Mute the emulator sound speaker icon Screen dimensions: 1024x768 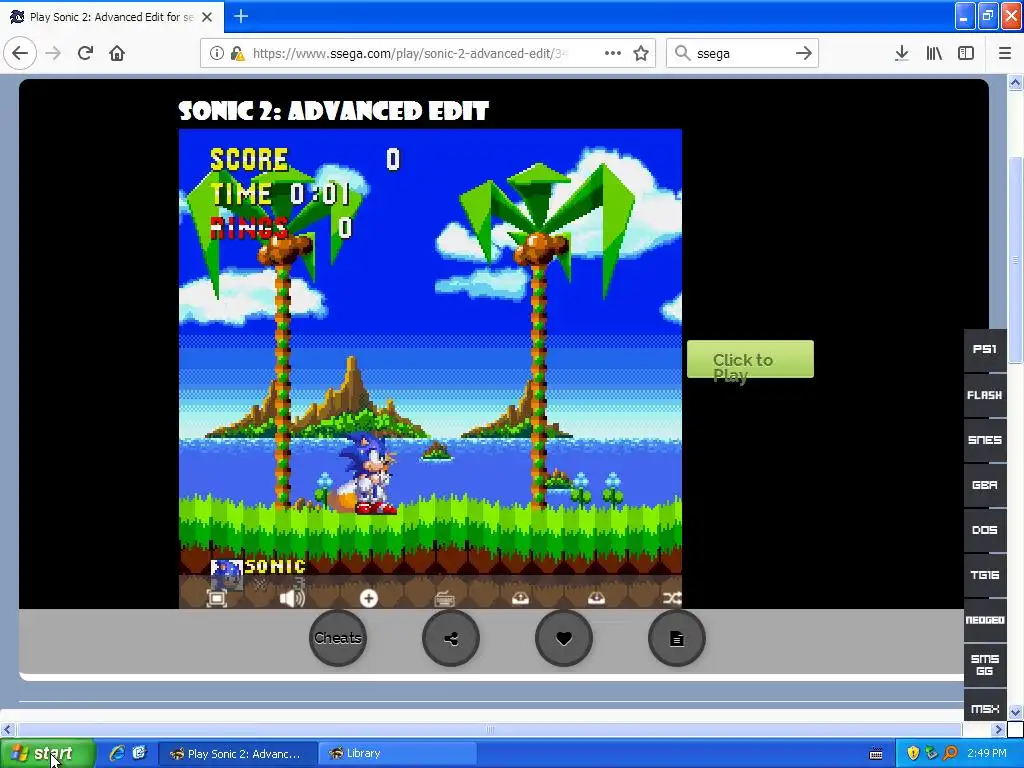coord(292,598)
